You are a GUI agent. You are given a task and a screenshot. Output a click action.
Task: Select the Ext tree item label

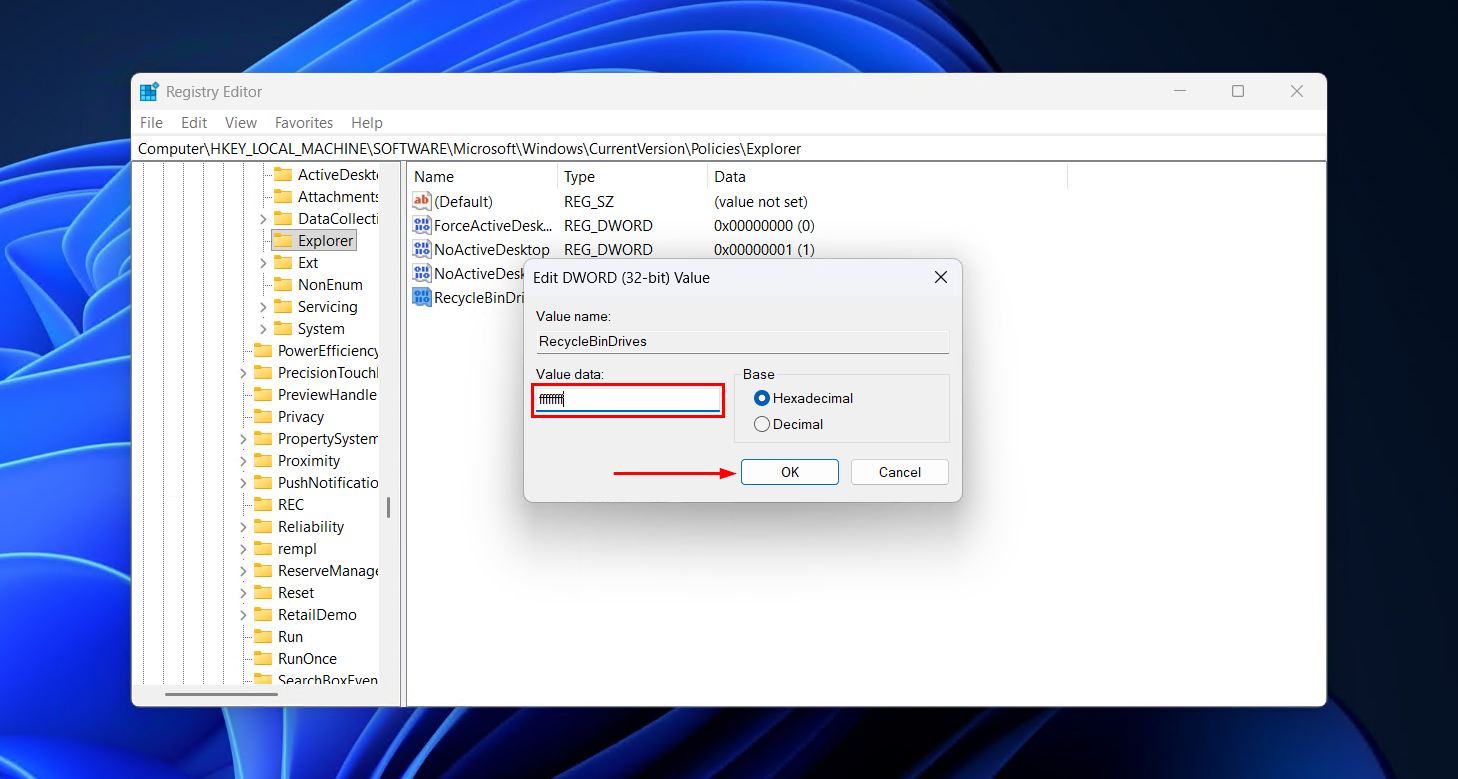[x=308, y=263]
